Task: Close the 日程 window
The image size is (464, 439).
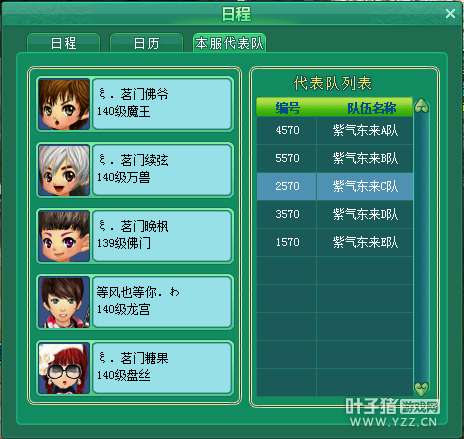Action: coord(450,14)
